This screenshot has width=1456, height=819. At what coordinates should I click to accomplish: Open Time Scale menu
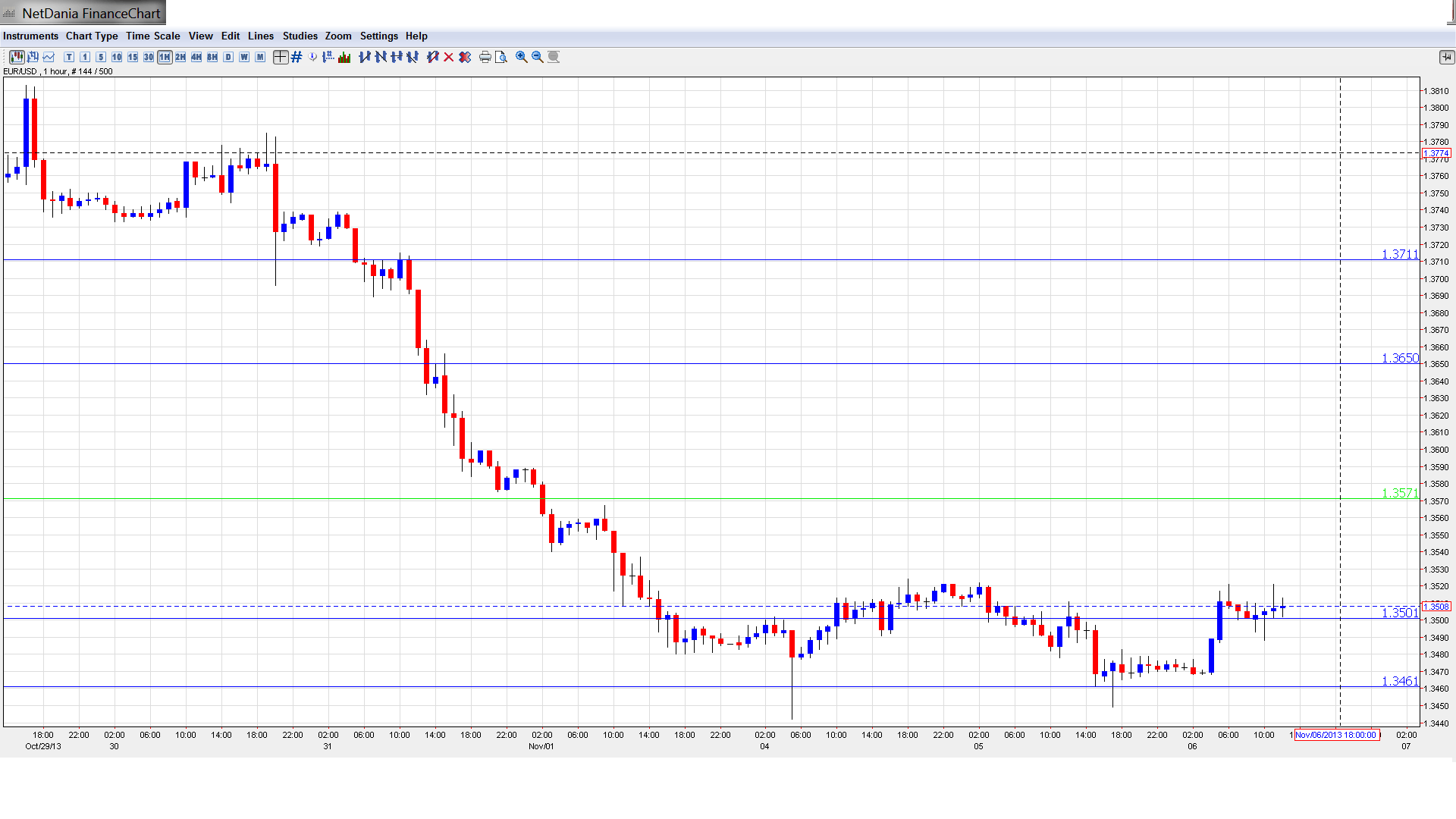[x=152, y=36]
